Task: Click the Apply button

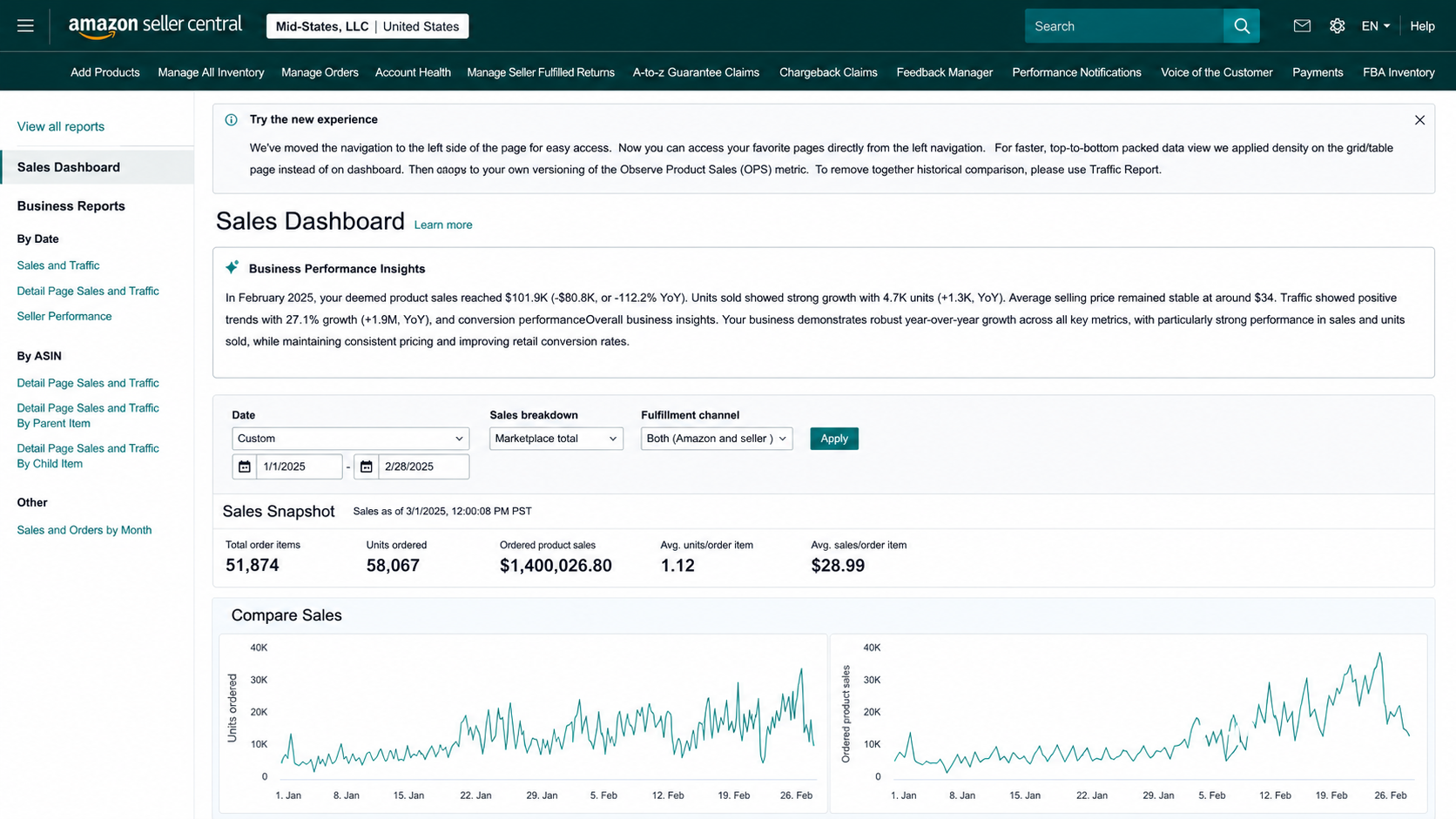Action: pyautogui.click(x=834, y=439)
